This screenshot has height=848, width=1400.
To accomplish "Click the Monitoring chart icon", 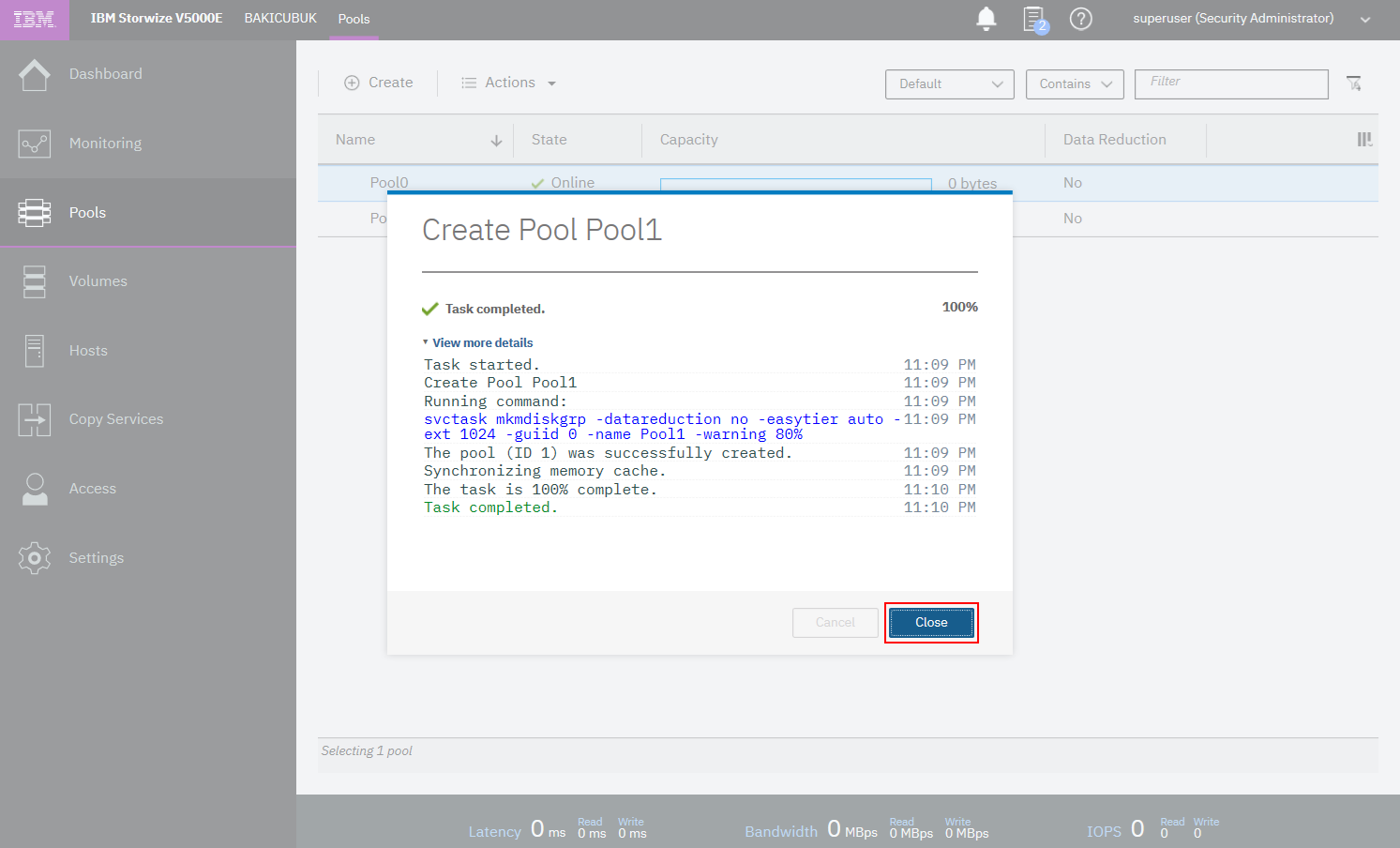I will pos(35,144).
